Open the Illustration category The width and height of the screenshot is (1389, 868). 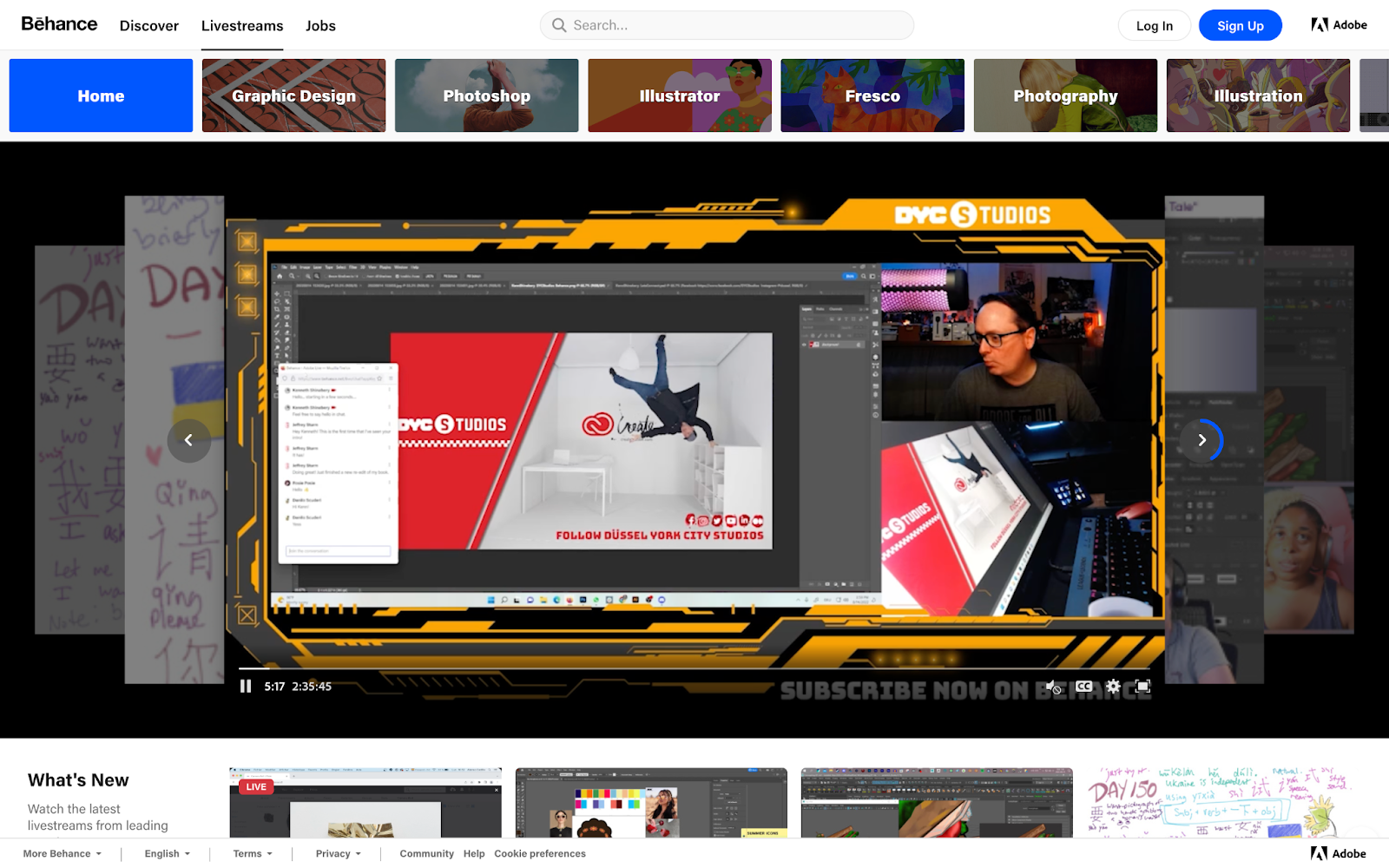(1258, 95)
